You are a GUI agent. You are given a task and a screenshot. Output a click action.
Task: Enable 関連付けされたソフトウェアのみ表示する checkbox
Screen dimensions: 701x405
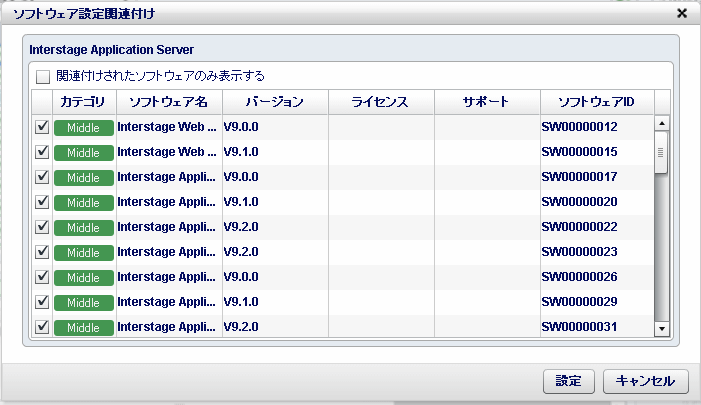pyautogui.click(x=43, y=76)
